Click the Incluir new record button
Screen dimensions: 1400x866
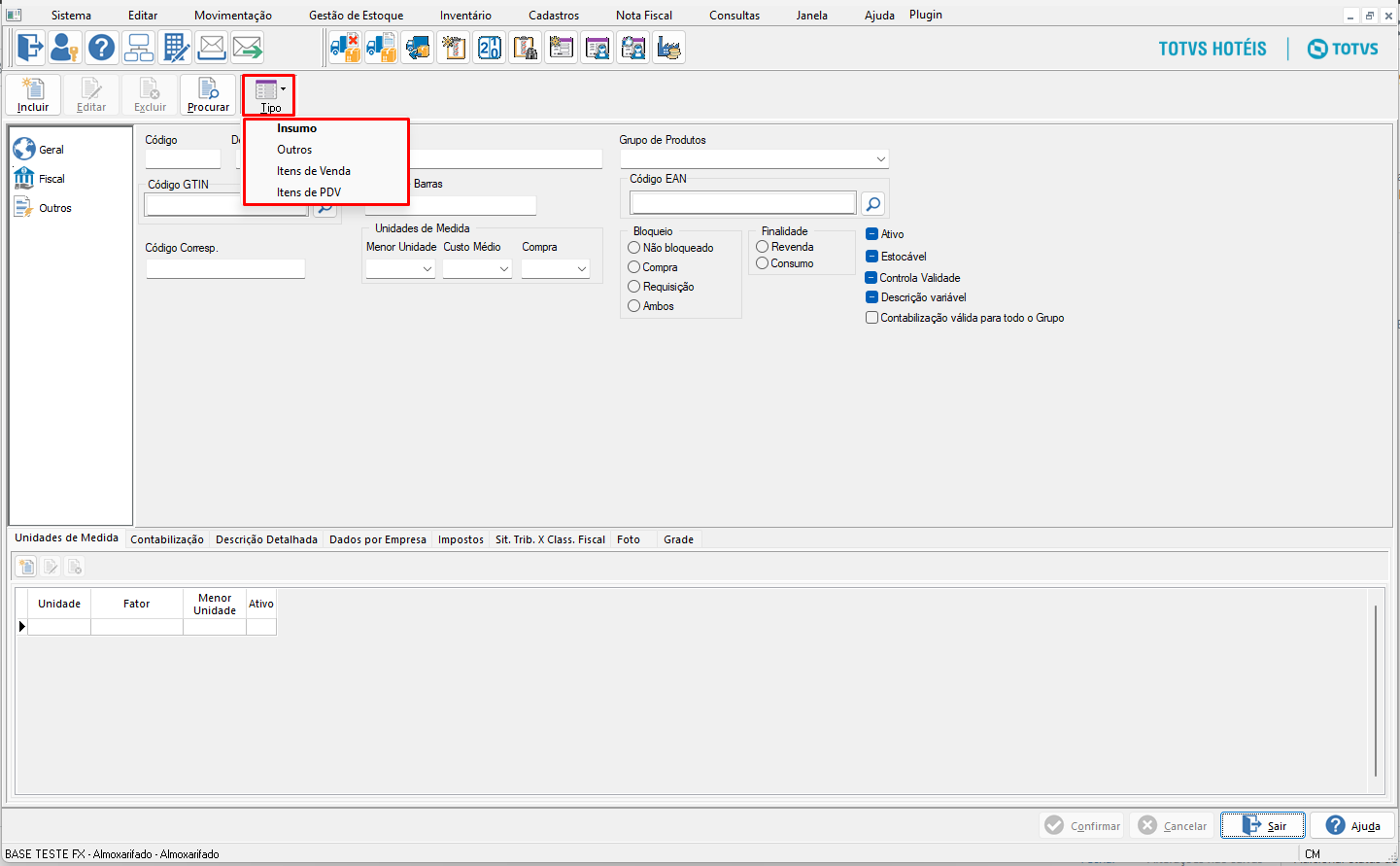[33, 95]
